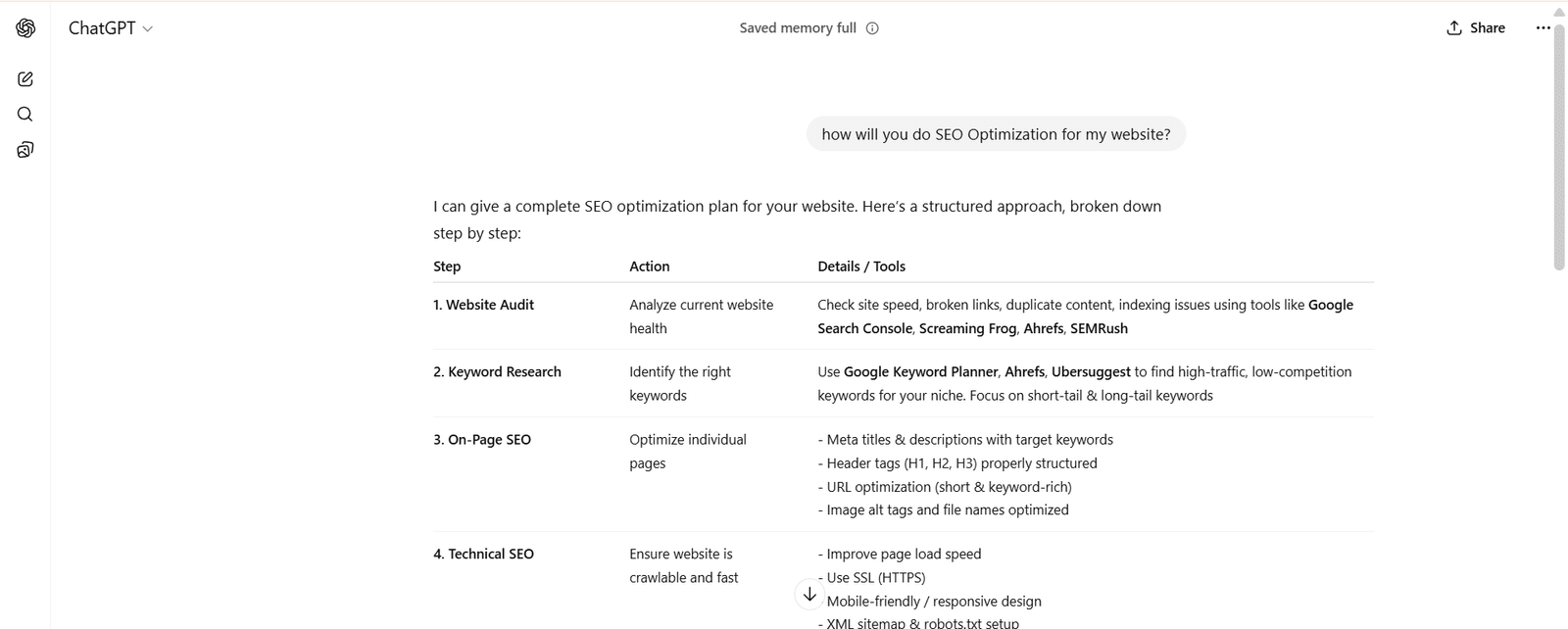This screenshot has height=629, width=1568.
Task: Click the 4. Technical SEO row label
Action: 484,555
